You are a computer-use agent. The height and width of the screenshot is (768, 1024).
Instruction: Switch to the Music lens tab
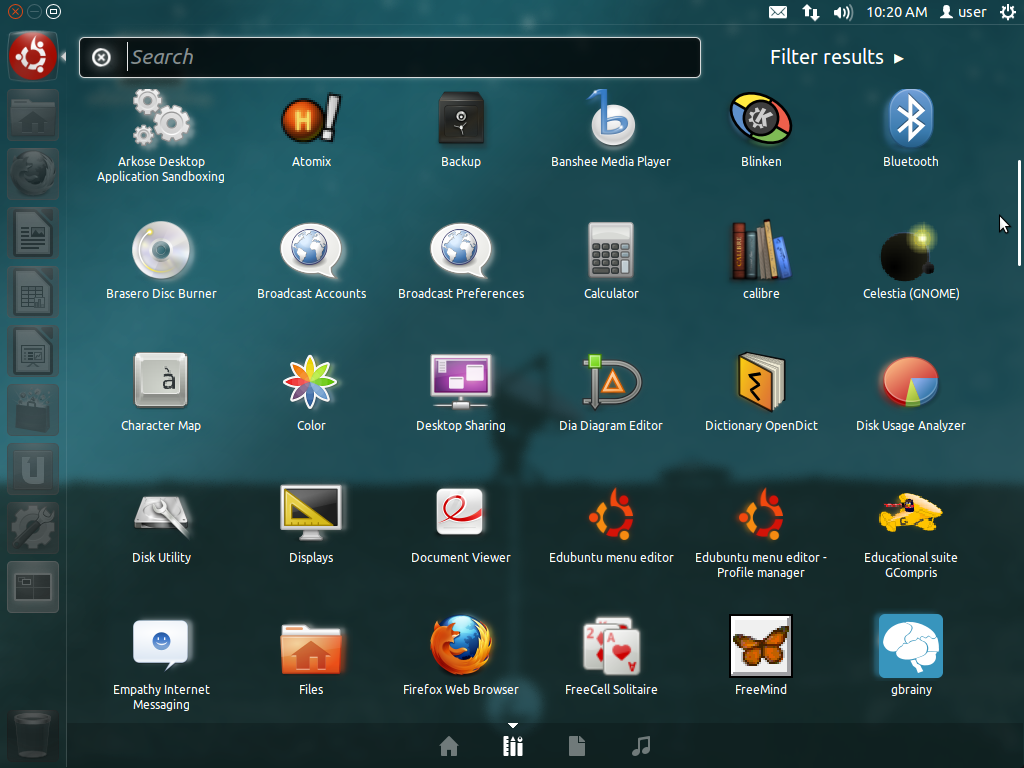pyautogui.click(x=641, y=746)
